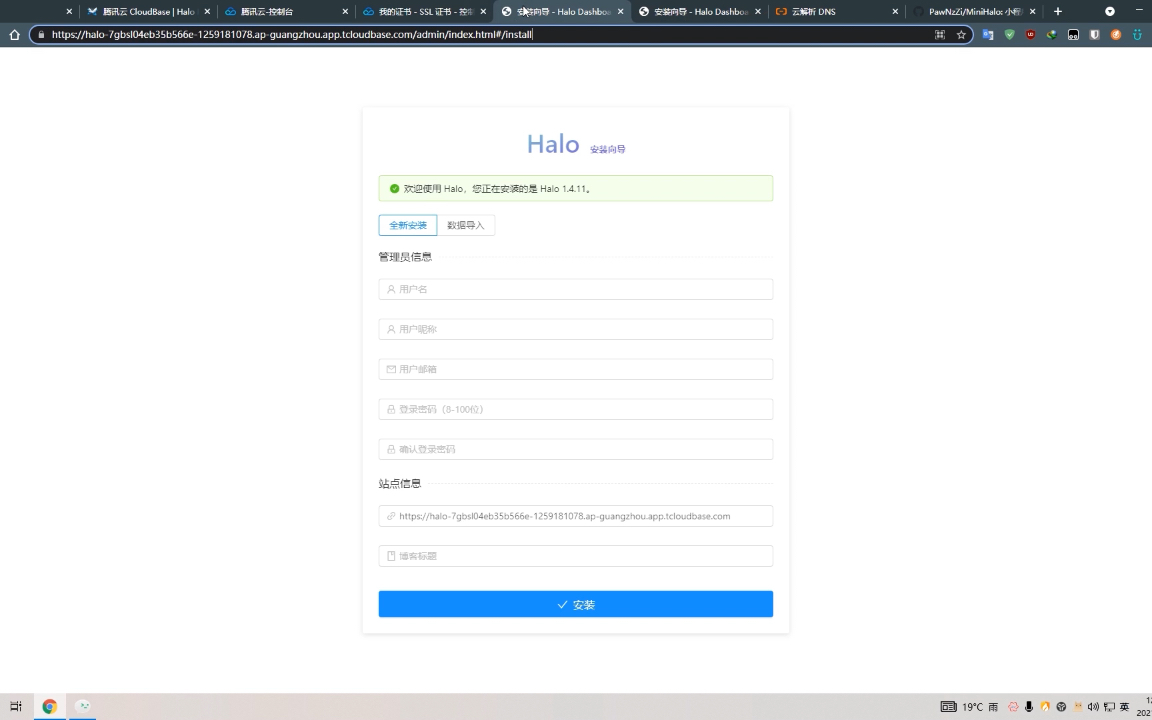This screenshot has height=720, width=1152.
Task: Bookmark this page with the star icon
Action: point(961,34)
